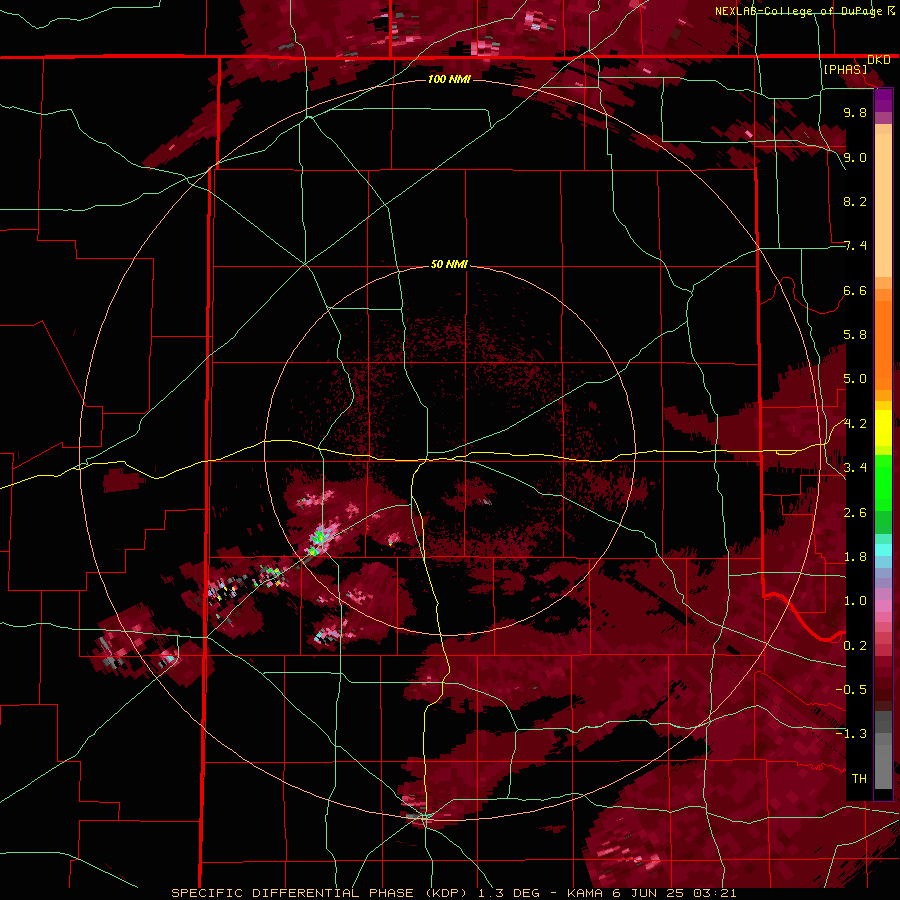Click the -1.3 scale value
Image resolution: width=900 pixels, height=900 pixels.
[x=851, y=735]
